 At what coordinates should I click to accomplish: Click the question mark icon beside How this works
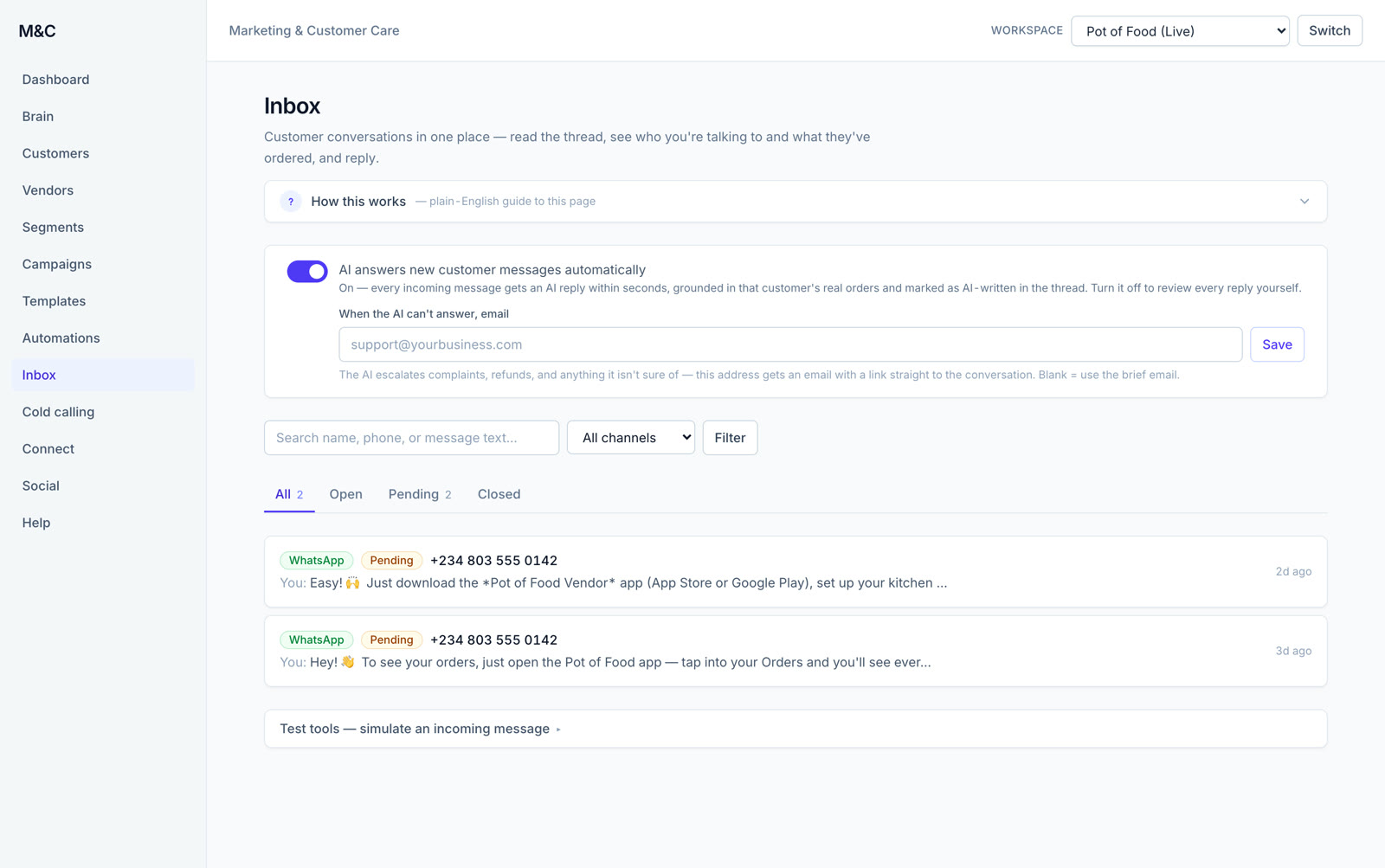tap(291, 202)
